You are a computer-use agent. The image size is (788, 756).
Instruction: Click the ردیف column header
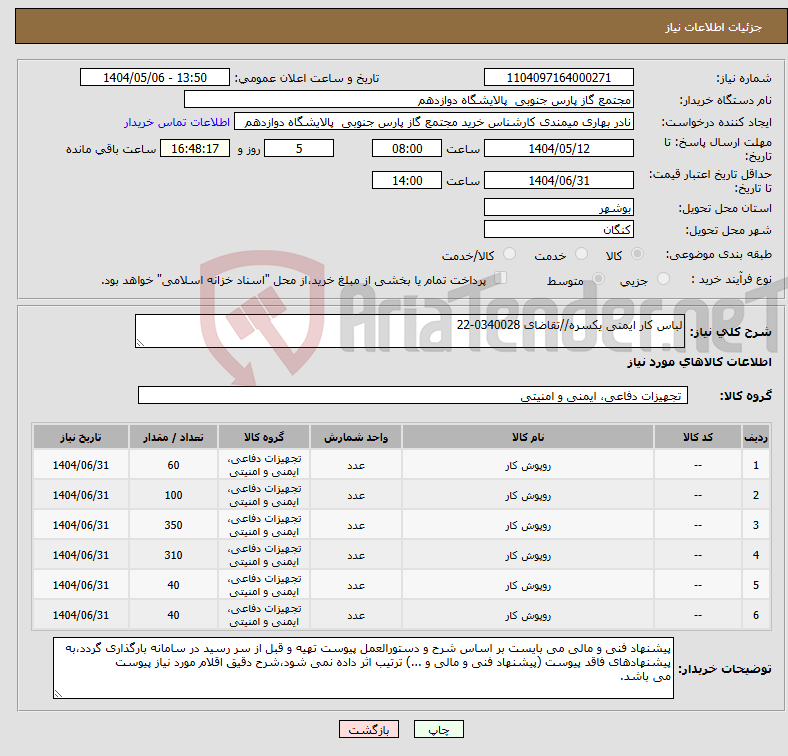[755, 437]
